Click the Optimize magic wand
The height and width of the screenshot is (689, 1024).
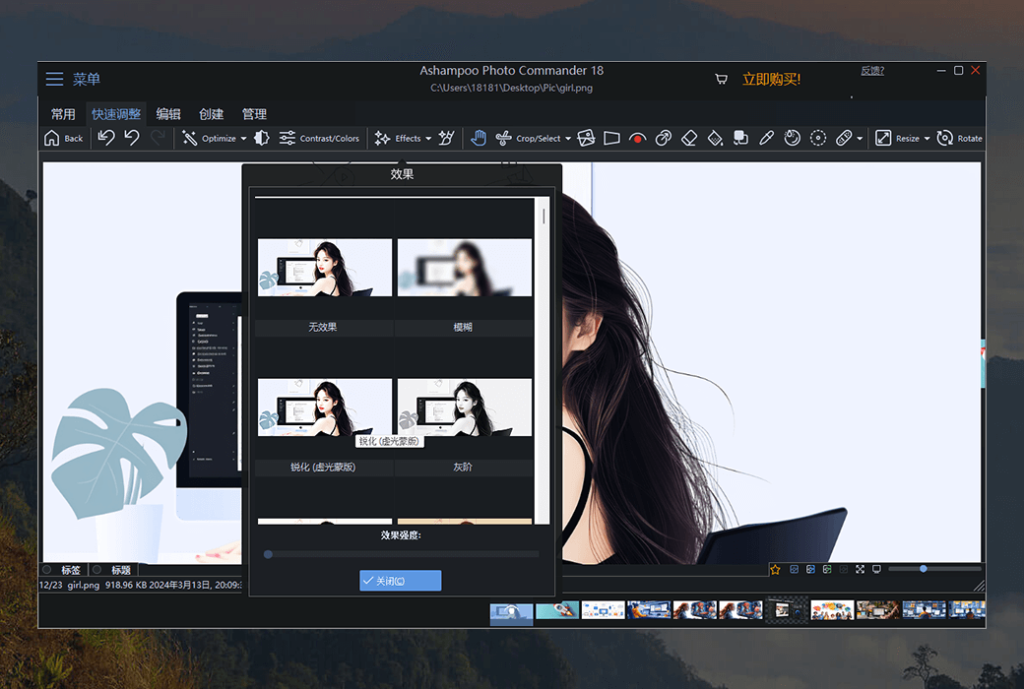coord(189,138)
